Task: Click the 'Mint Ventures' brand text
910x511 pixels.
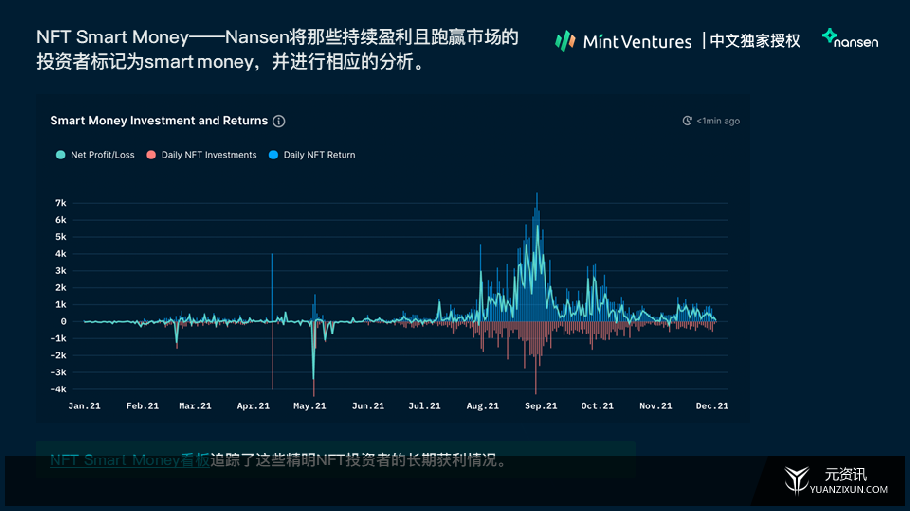Action: pyautogui.click(x=637, y=42)
